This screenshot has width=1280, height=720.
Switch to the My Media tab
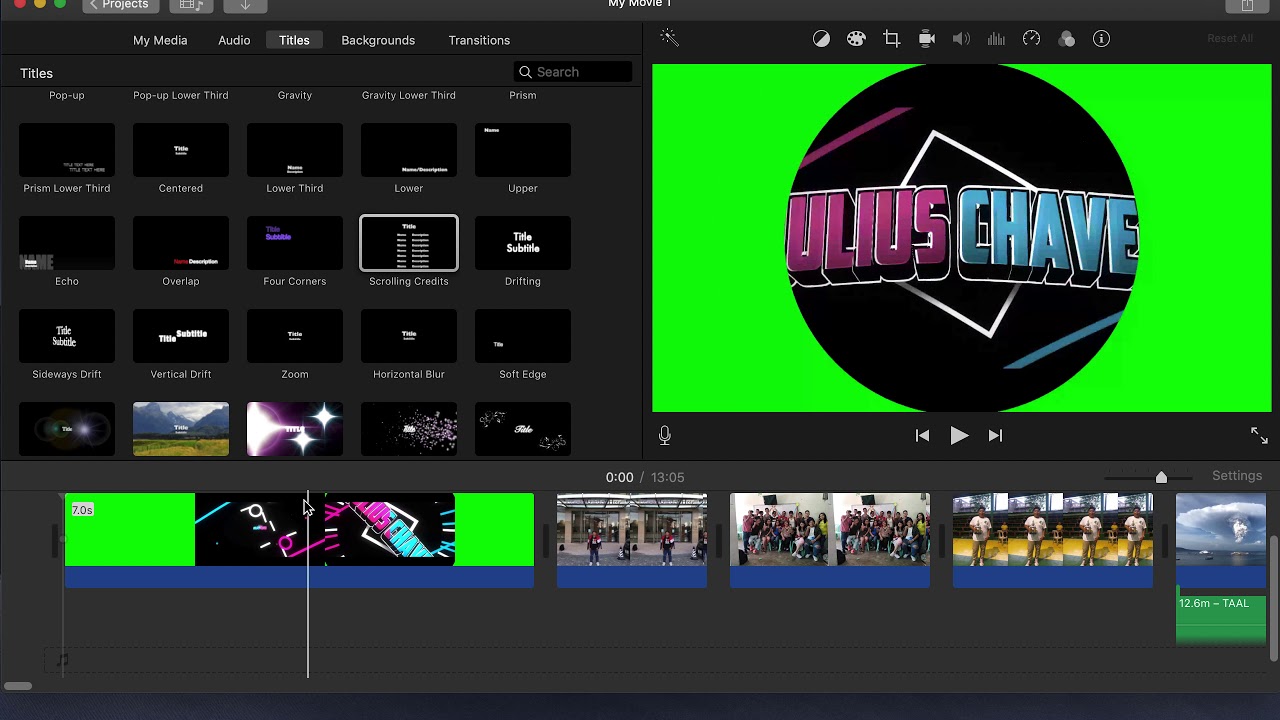click(160, 40)
